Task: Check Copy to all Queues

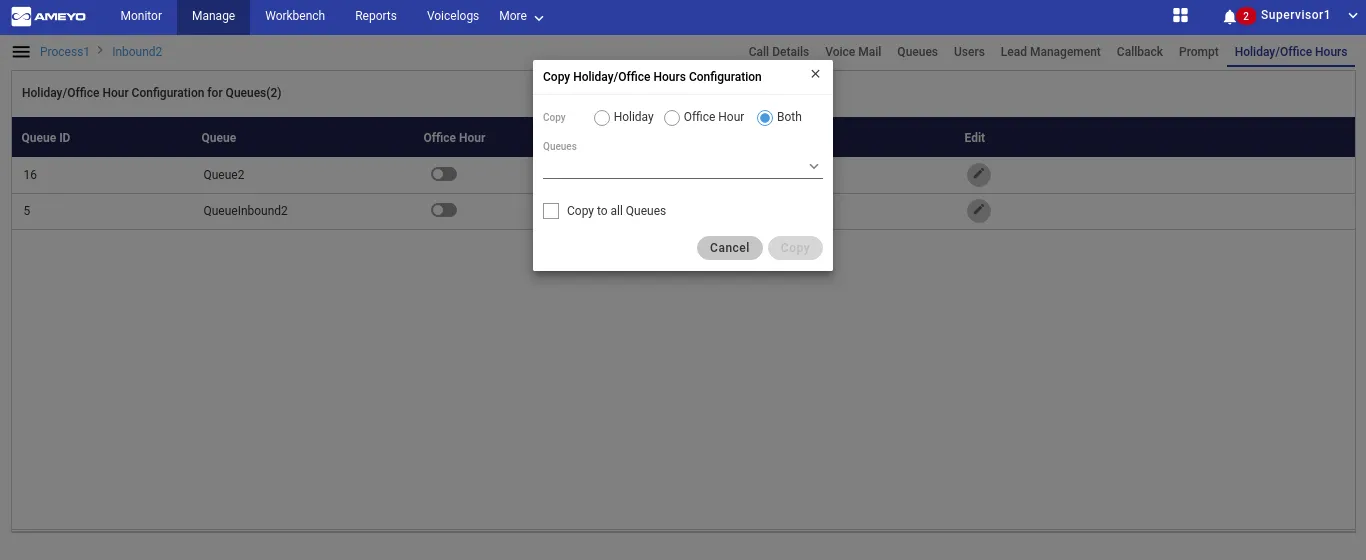Action: pyautogui.click(x=551, y=211)
